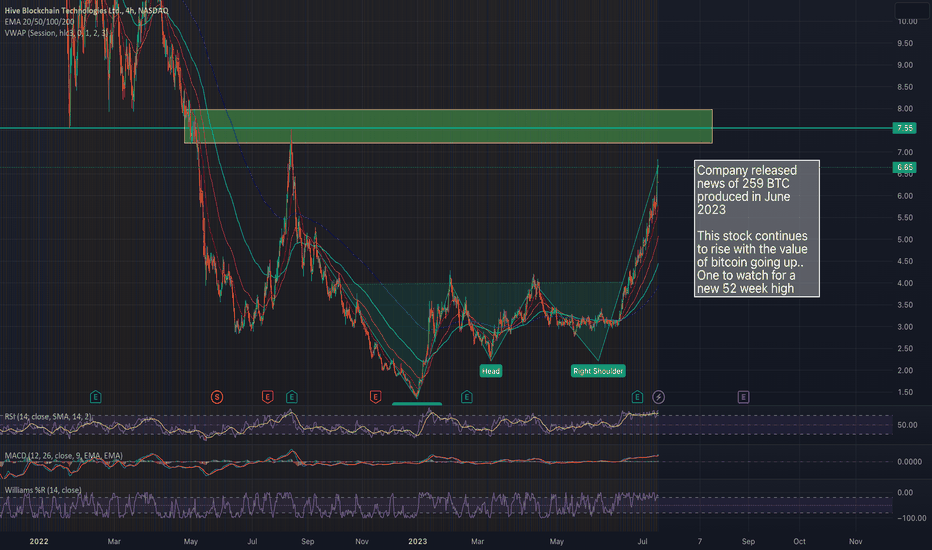Click the 2023 label on the time axis
932x550 pixels.
(417, 541)
